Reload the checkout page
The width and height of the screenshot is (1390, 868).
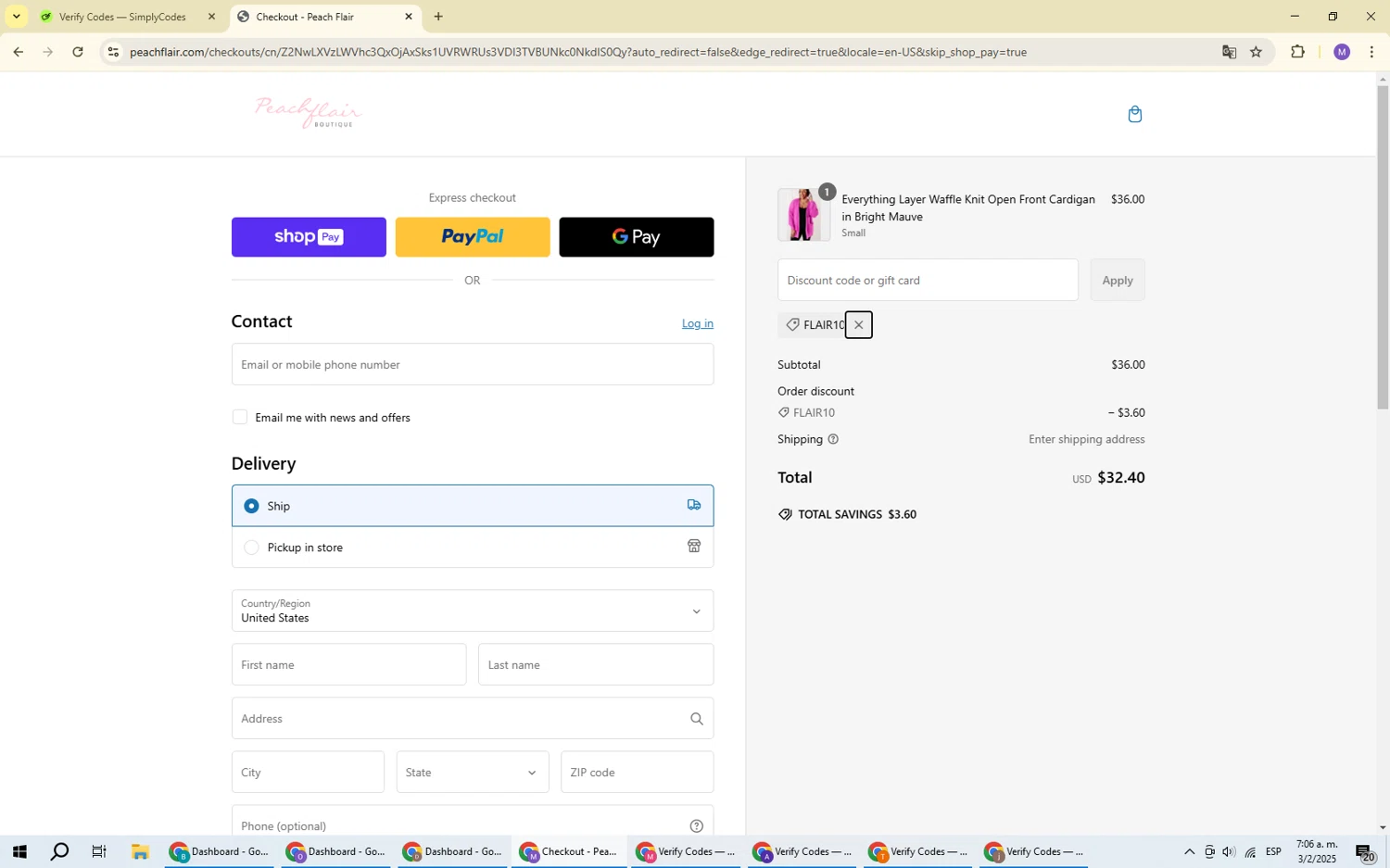(x=78, y=52)
